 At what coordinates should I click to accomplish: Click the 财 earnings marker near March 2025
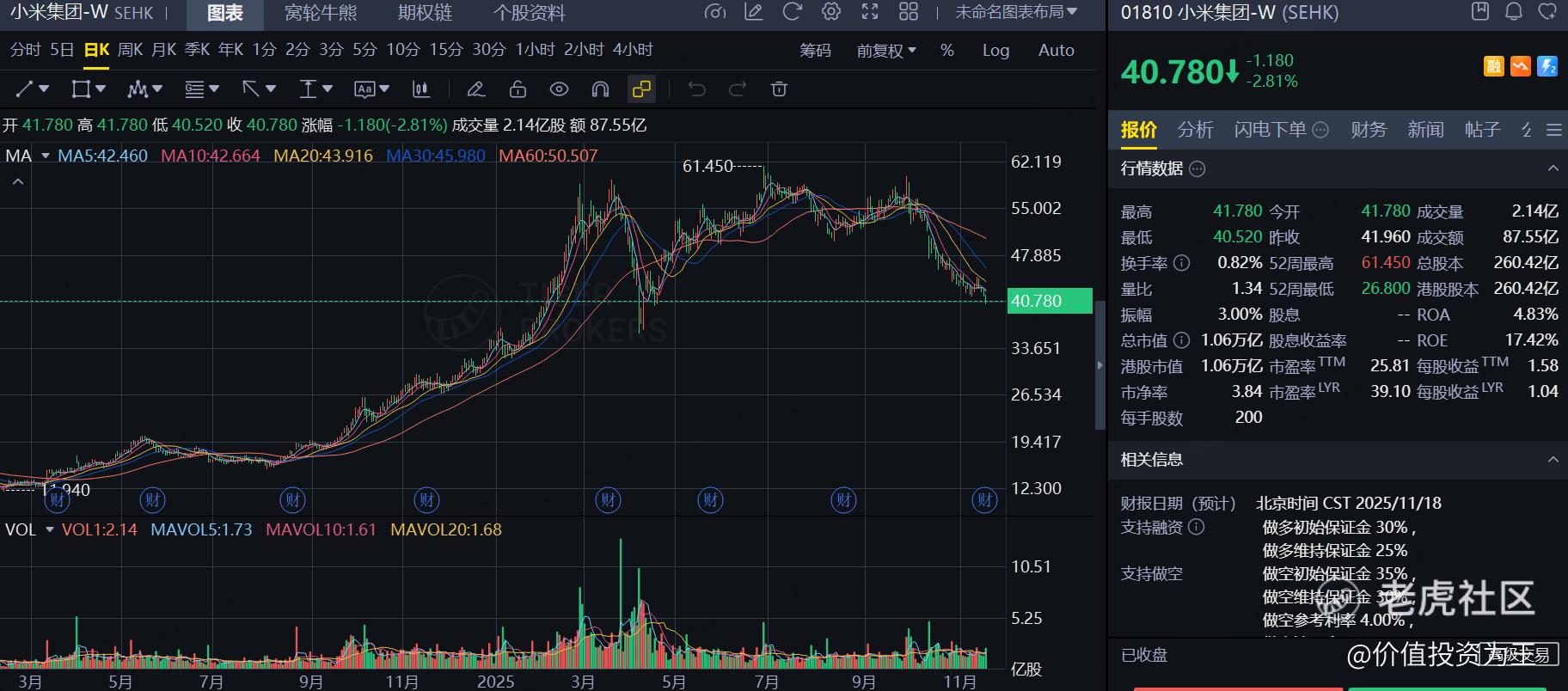click(609, 499)
